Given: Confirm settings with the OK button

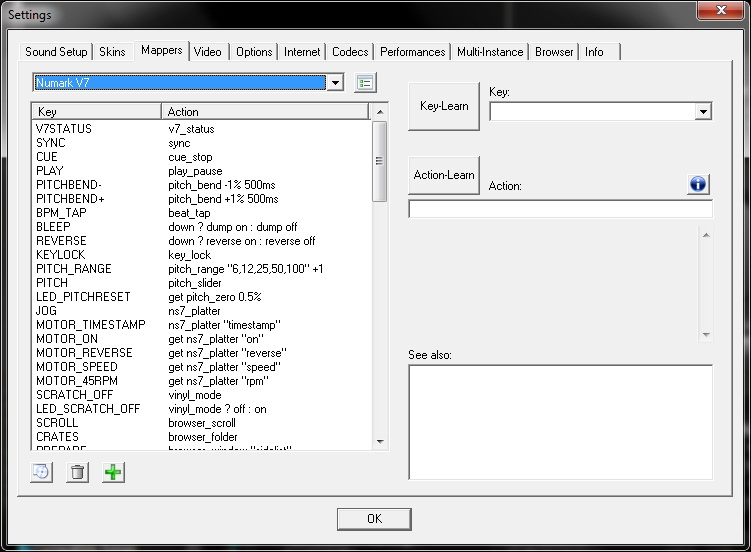Looking at the screenshot, I should tap(374, 519).
